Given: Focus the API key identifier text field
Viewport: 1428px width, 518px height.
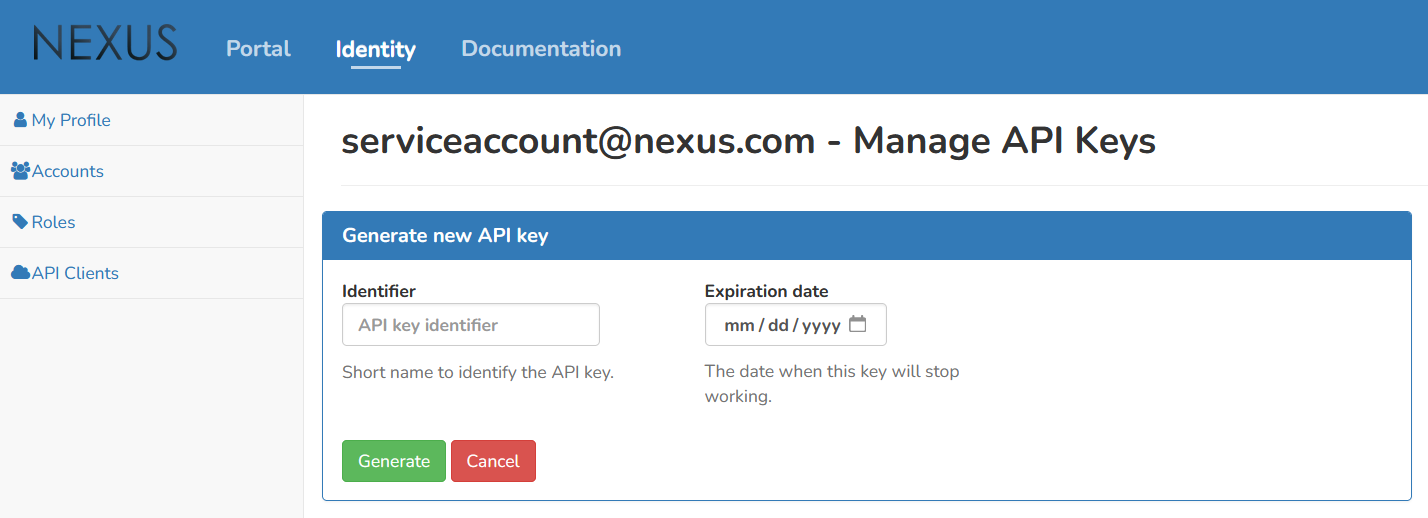Looking at the screenshot, I should (x=471, y=325).
